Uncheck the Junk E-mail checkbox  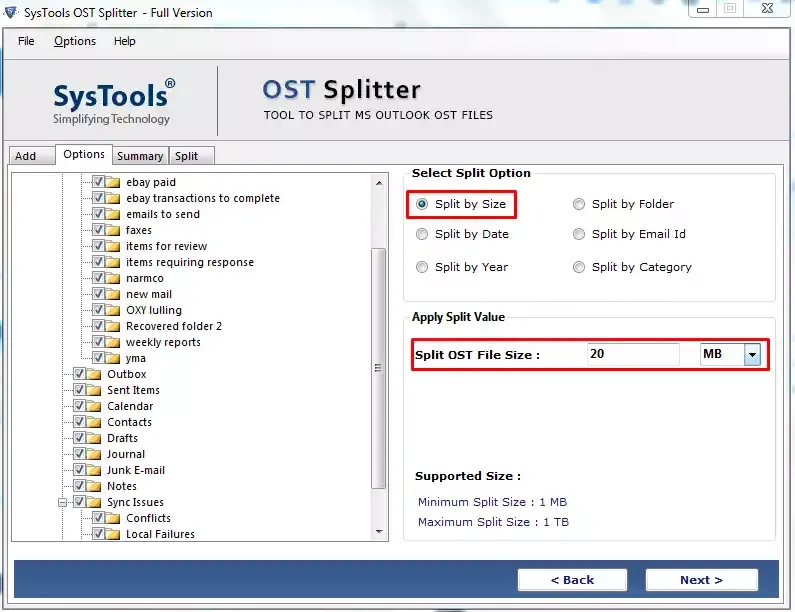pos(80,470)
